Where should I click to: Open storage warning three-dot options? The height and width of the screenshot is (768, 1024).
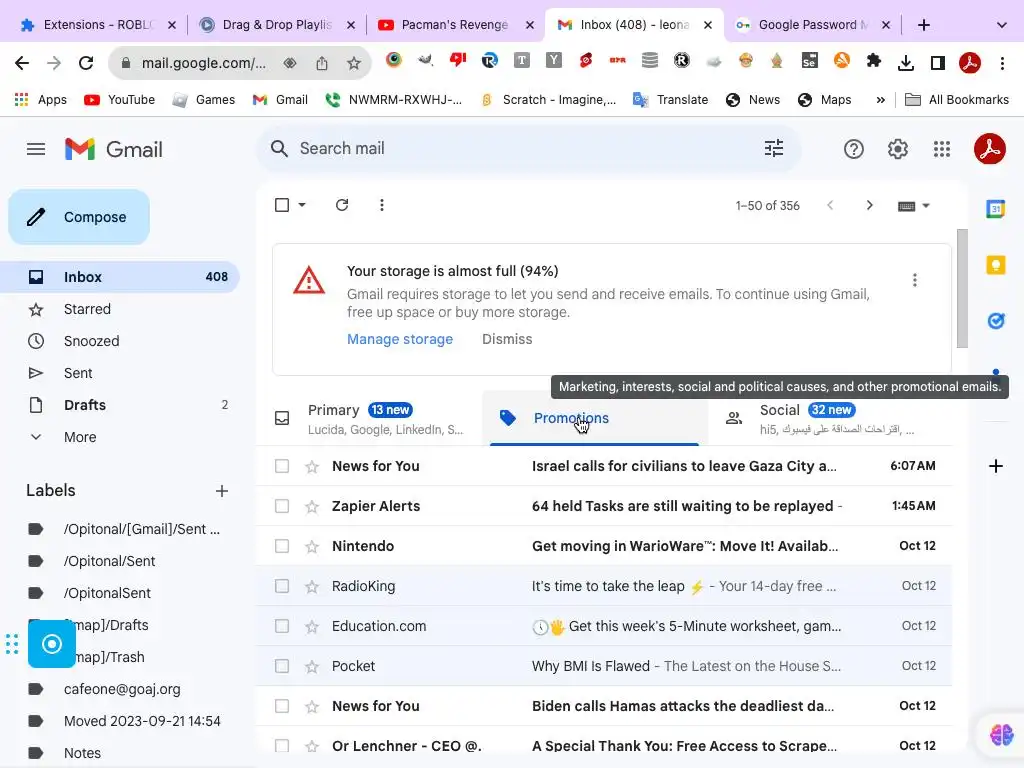coord(914,280)
